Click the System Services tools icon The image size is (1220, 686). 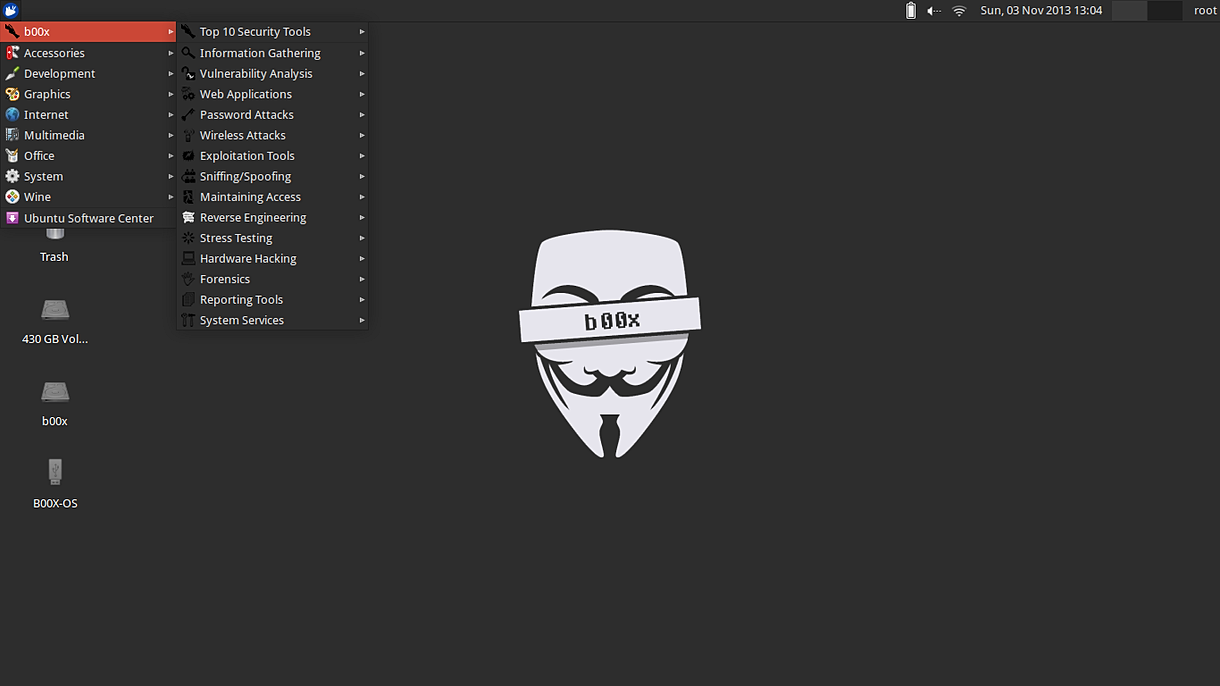(x=188, y=320)
